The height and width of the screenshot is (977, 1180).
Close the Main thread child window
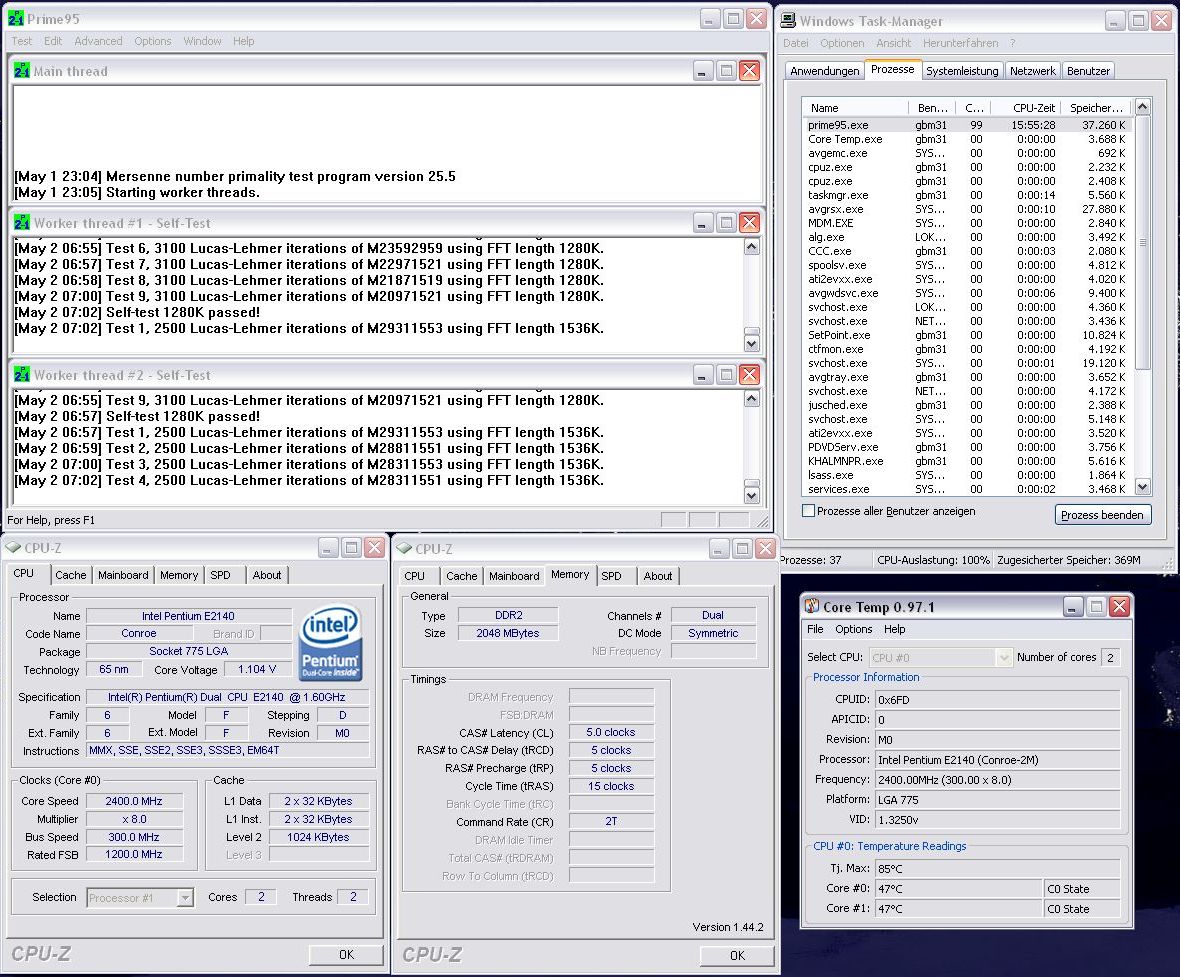tap(750, 71)
